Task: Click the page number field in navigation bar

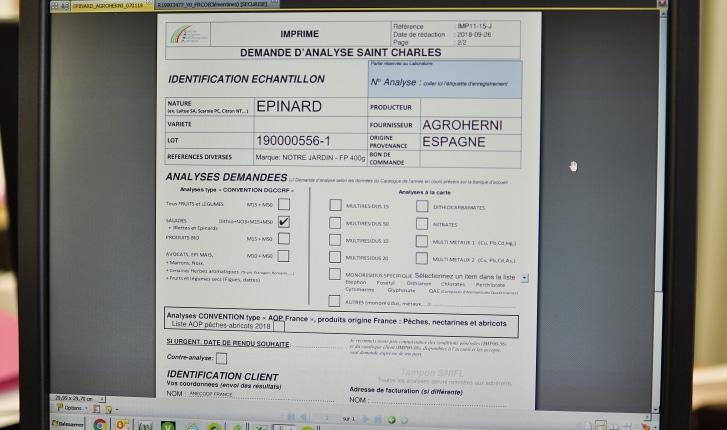Action: pyautogui.click(x=325, y=419)
